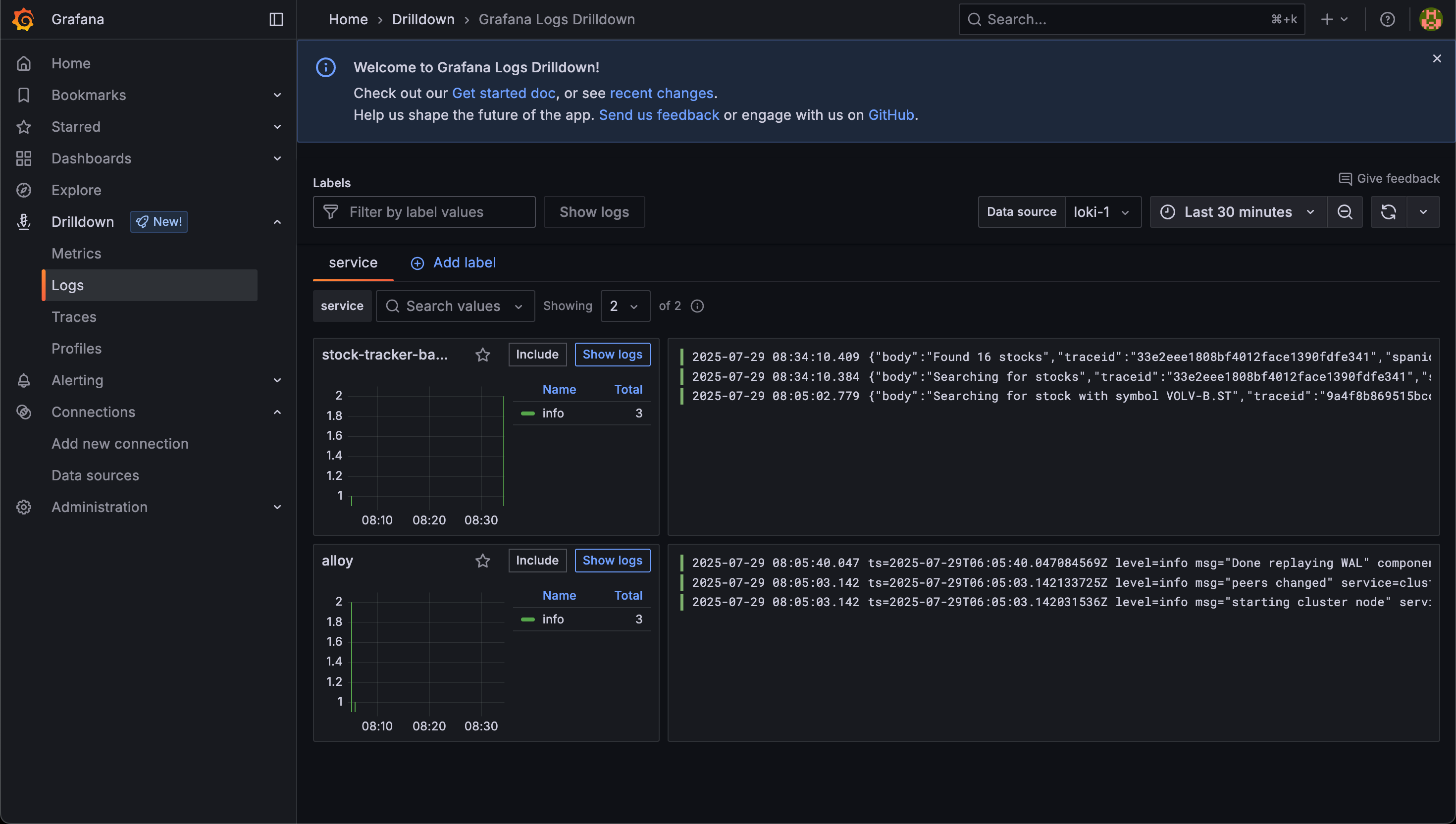Sort legend by Name in alloy panel

(x=559, y=595)
